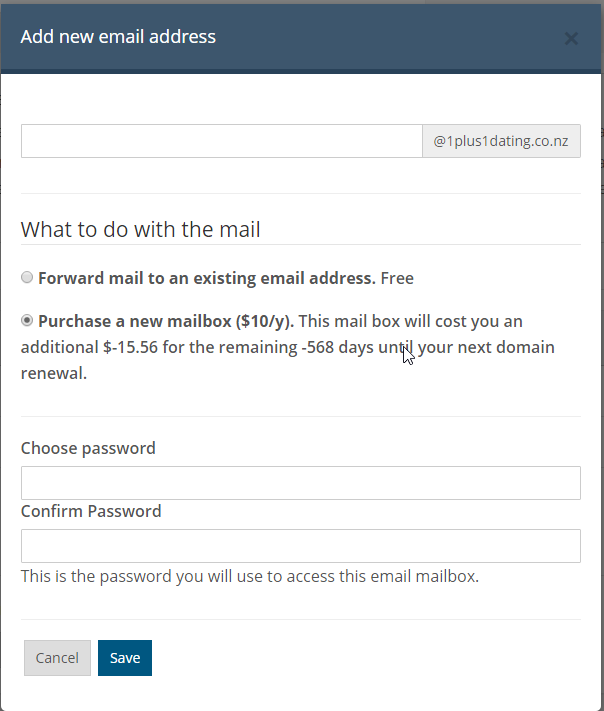The image size is (604, 711).
Task: Close the Add new email address dialog
Action: (571, 39)
